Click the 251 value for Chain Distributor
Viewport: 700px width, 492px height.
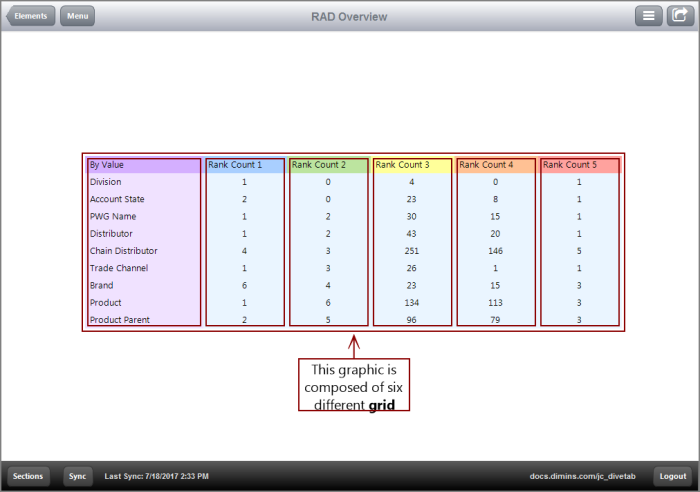click(411, 251)
